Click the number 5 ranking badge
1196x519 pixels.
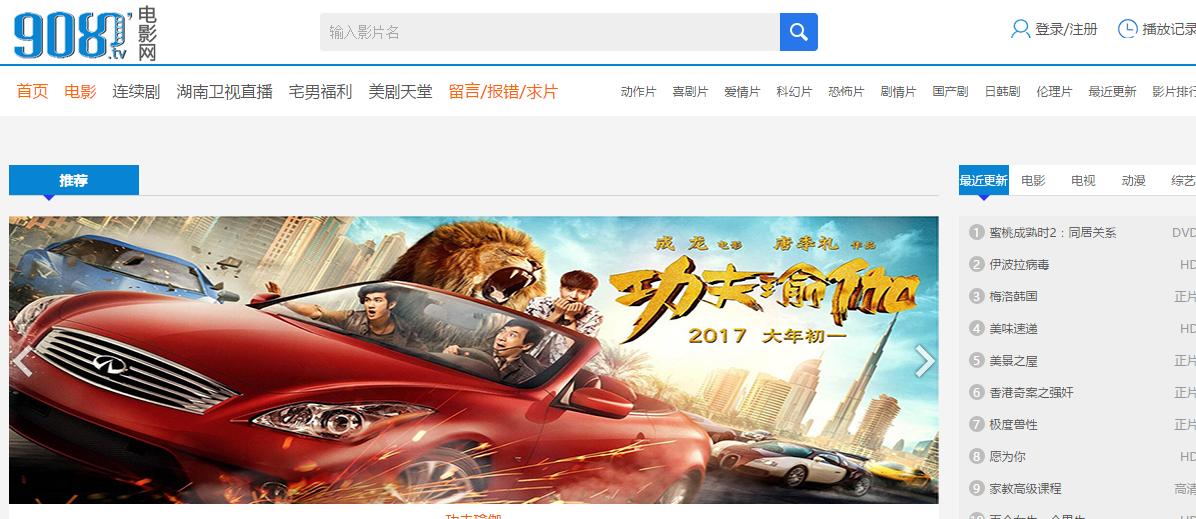point(976,360)
